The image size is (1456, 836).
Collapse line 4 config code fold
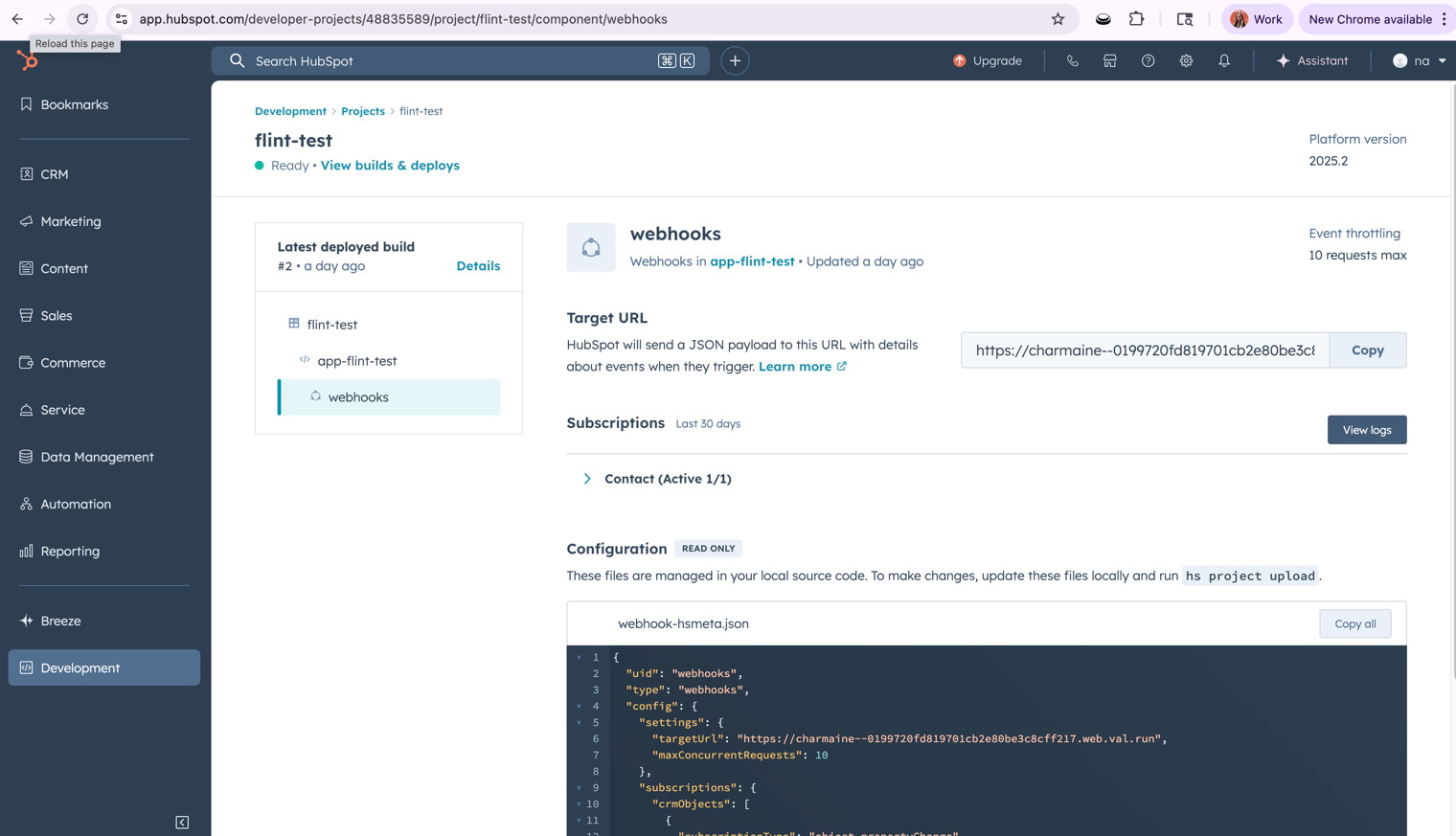(x=579, y=707)
